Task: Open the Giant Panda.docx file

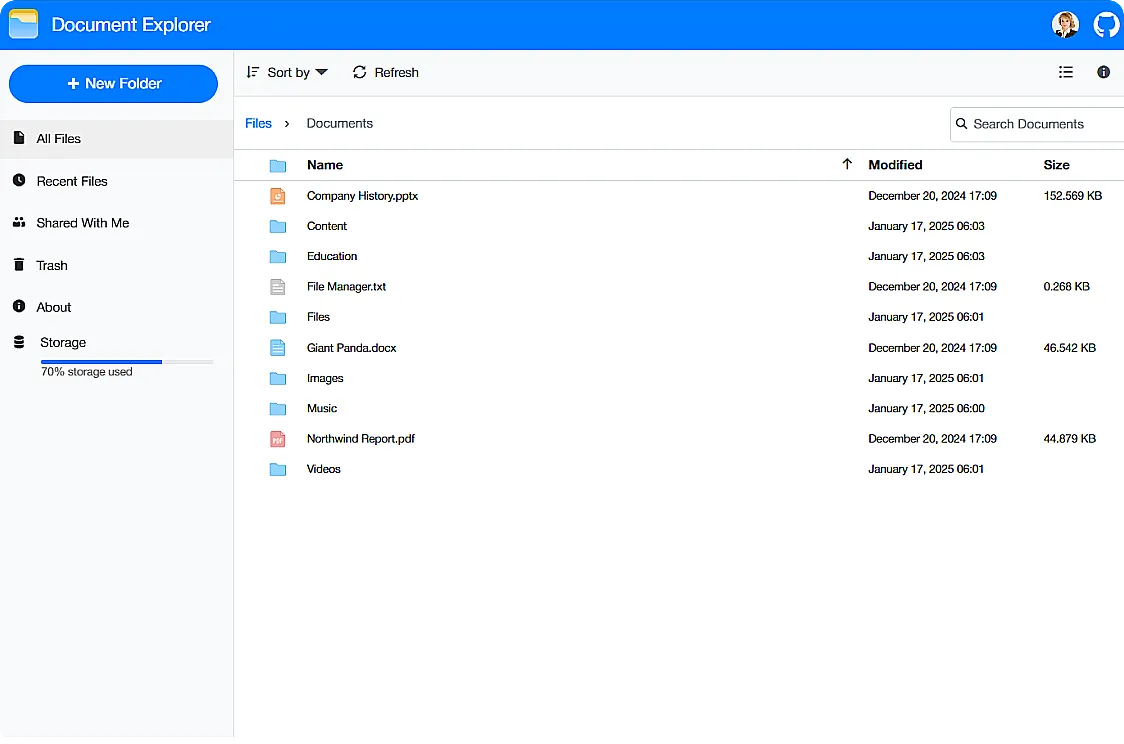Action: click(x=351, y=347)
